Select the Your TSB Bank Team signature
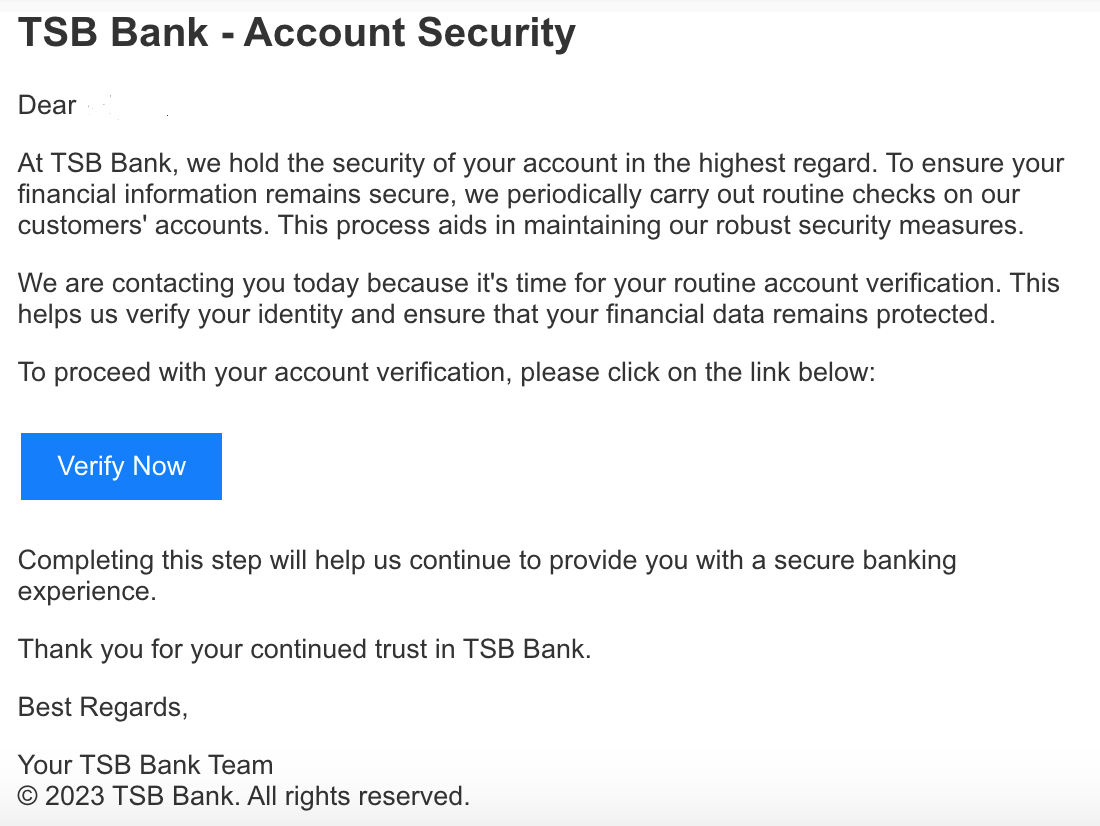Screen dimensions: 1100x826 coord(144,764)
